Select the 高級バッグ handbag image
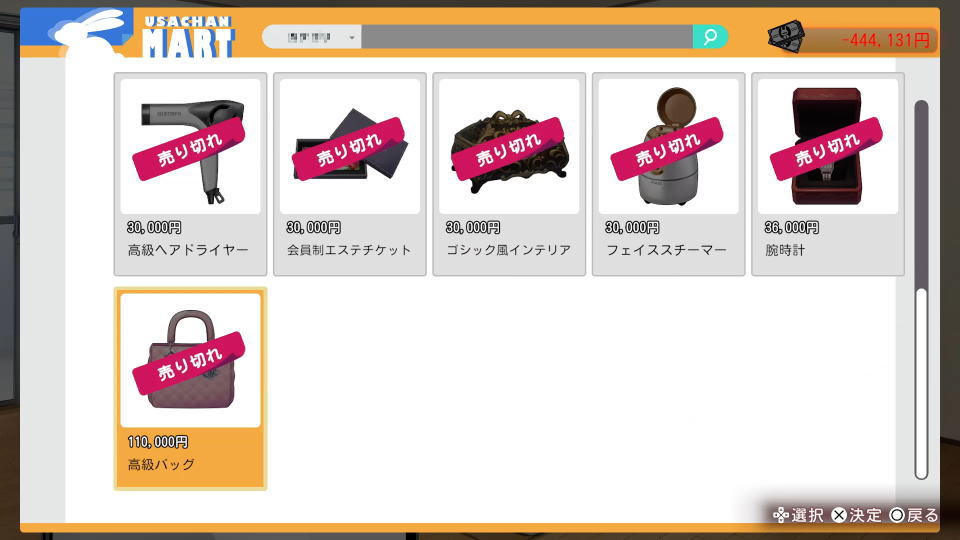The image size is (960, 540). (190, 360)
